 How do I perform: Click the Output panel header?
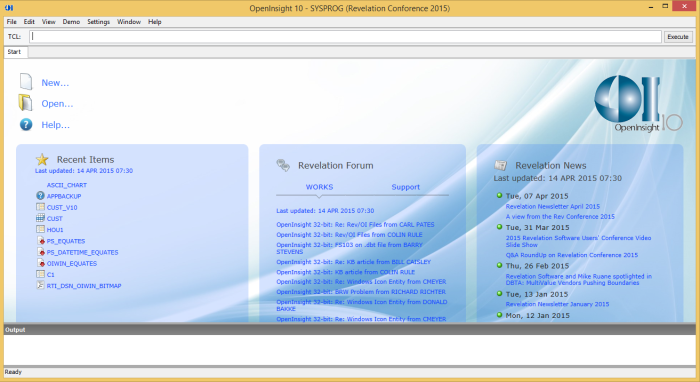(x=350, y=329)
